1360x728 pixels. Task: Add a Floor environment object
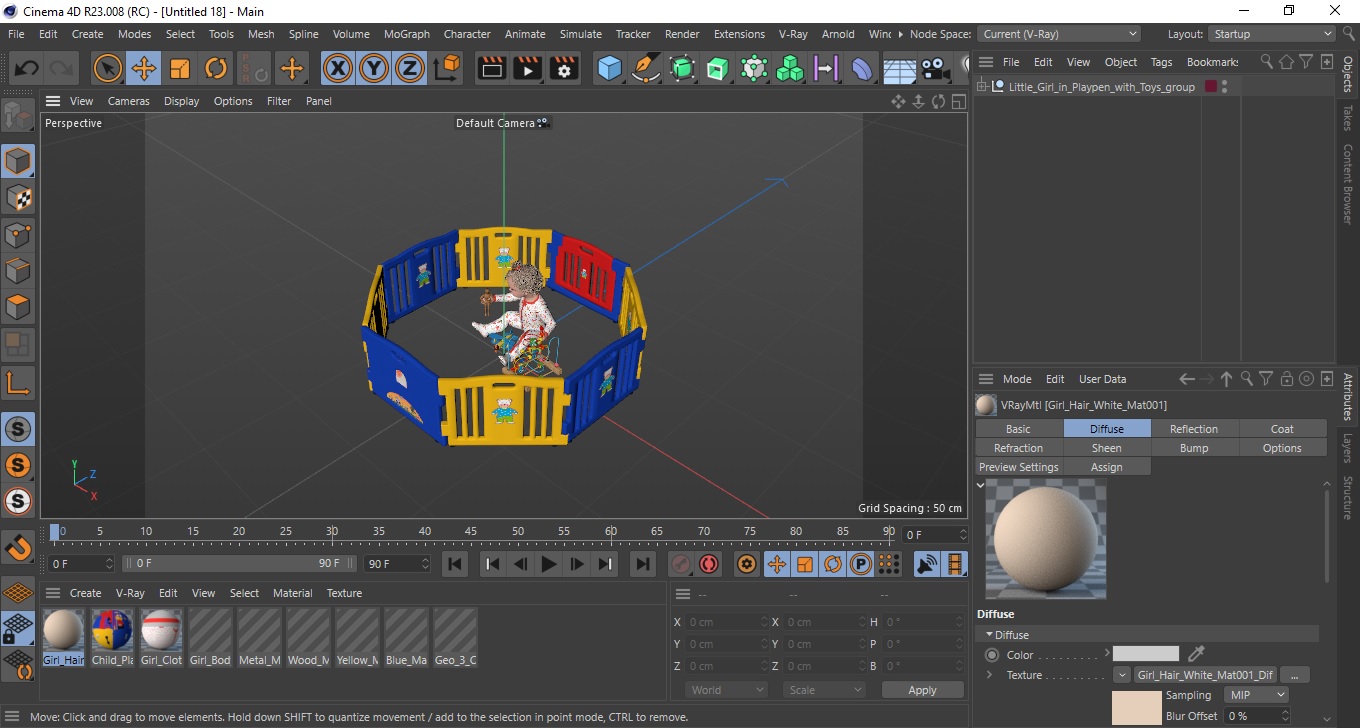click(x=899, y=69)
